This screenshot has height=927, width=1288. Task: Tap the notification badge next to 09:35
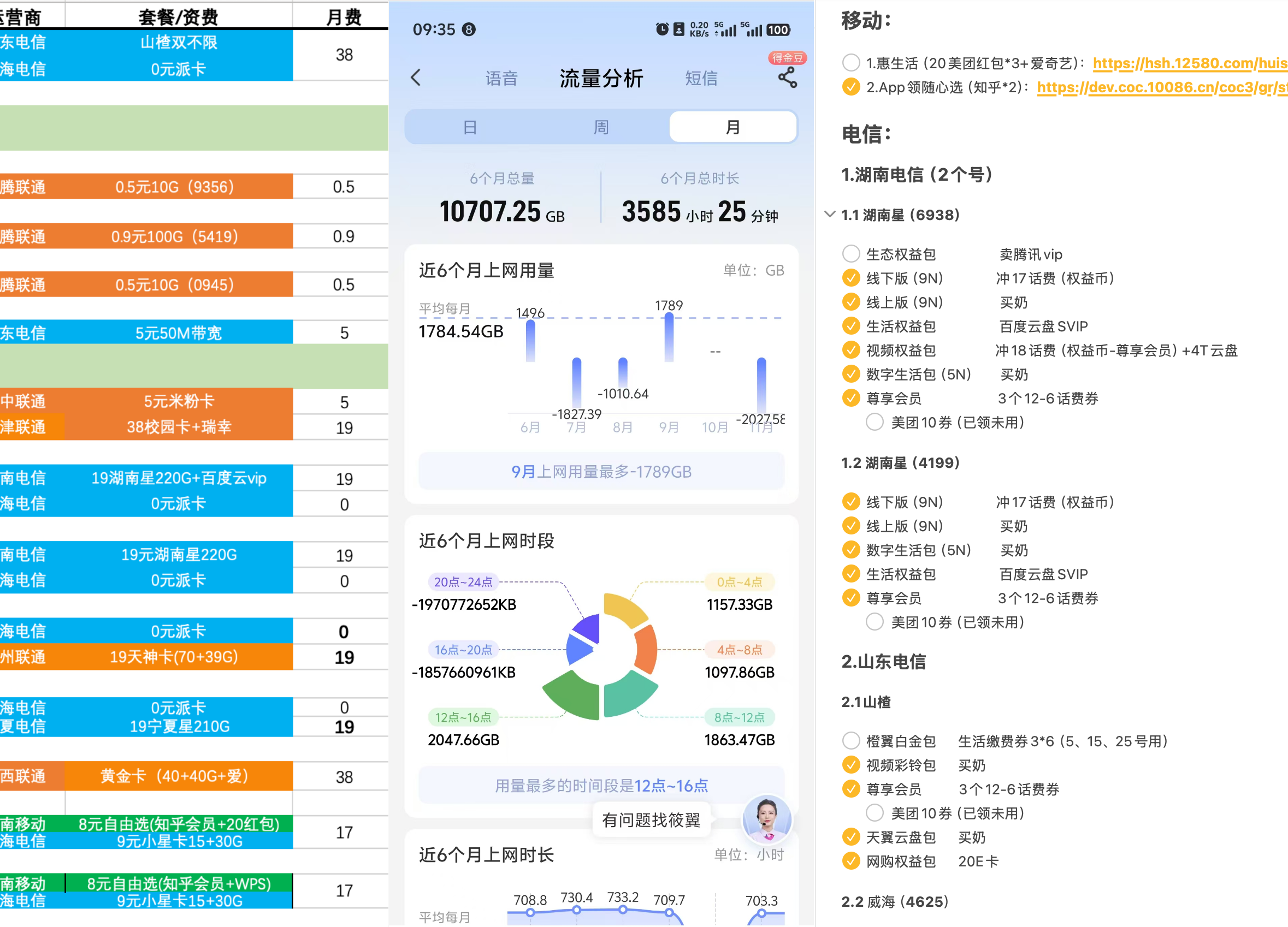tap(469, 29)
